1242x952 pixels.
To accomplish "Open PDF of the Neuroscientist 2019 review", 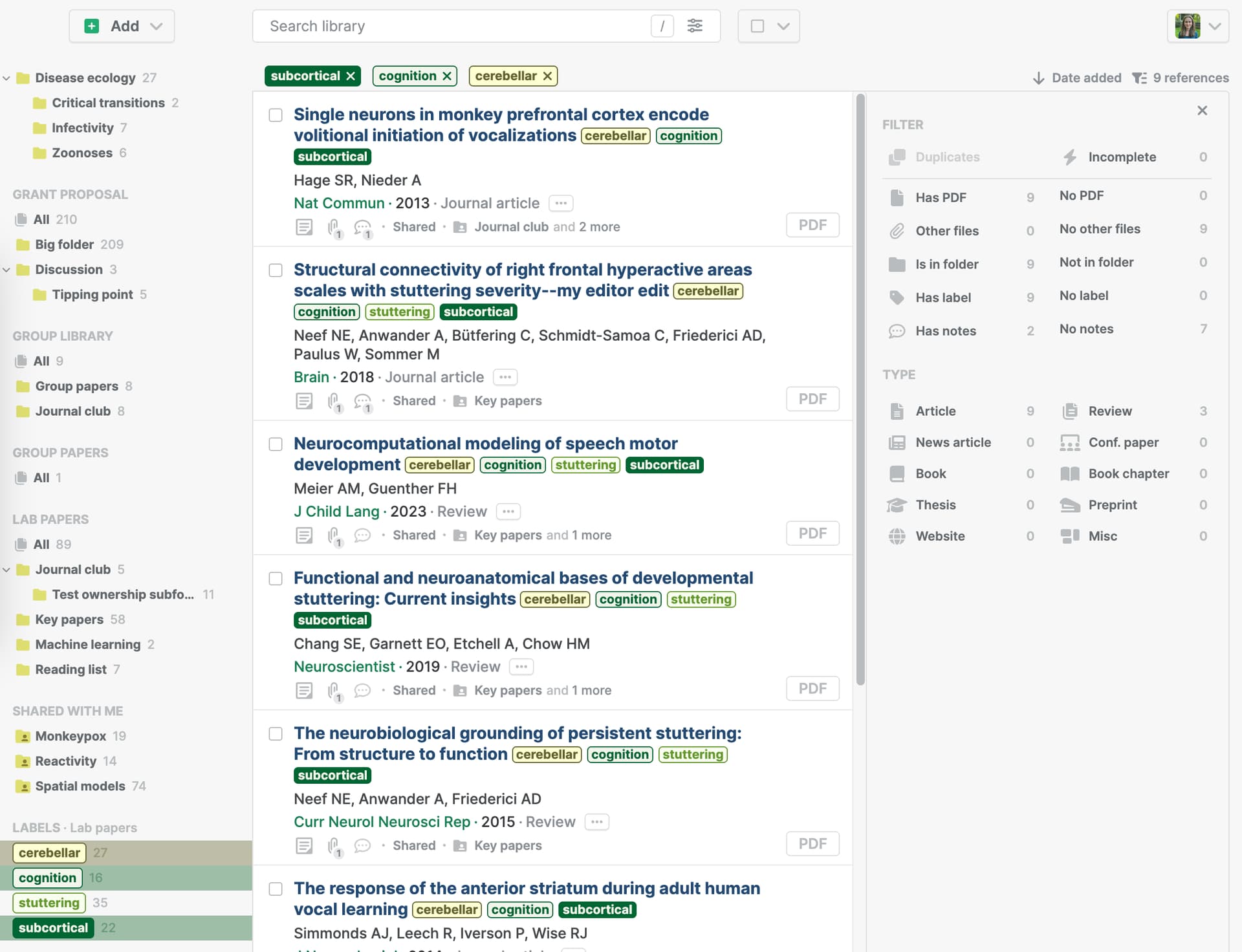I will point(812,689).
